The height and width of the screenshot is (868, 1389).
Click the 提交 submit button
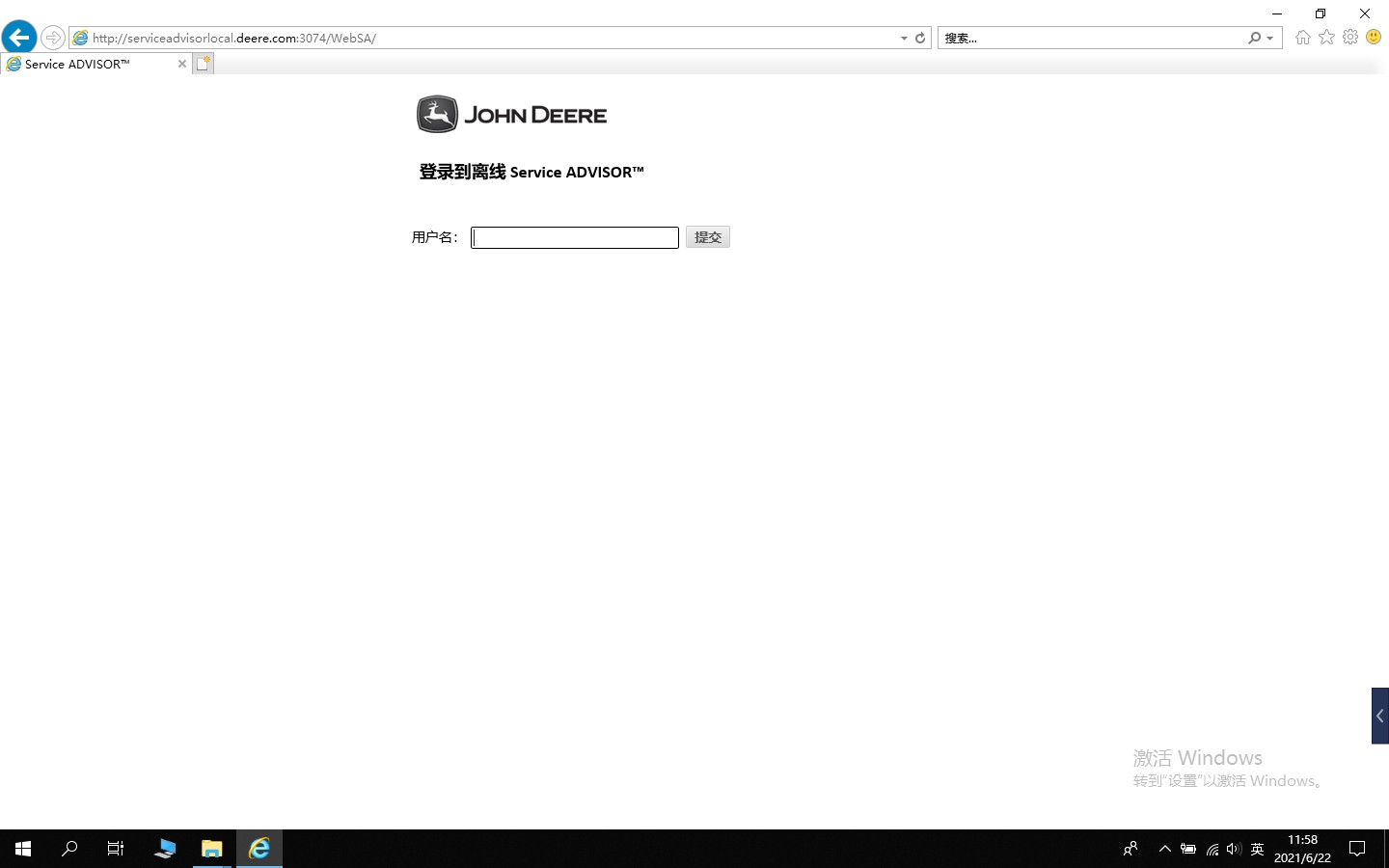708,237
